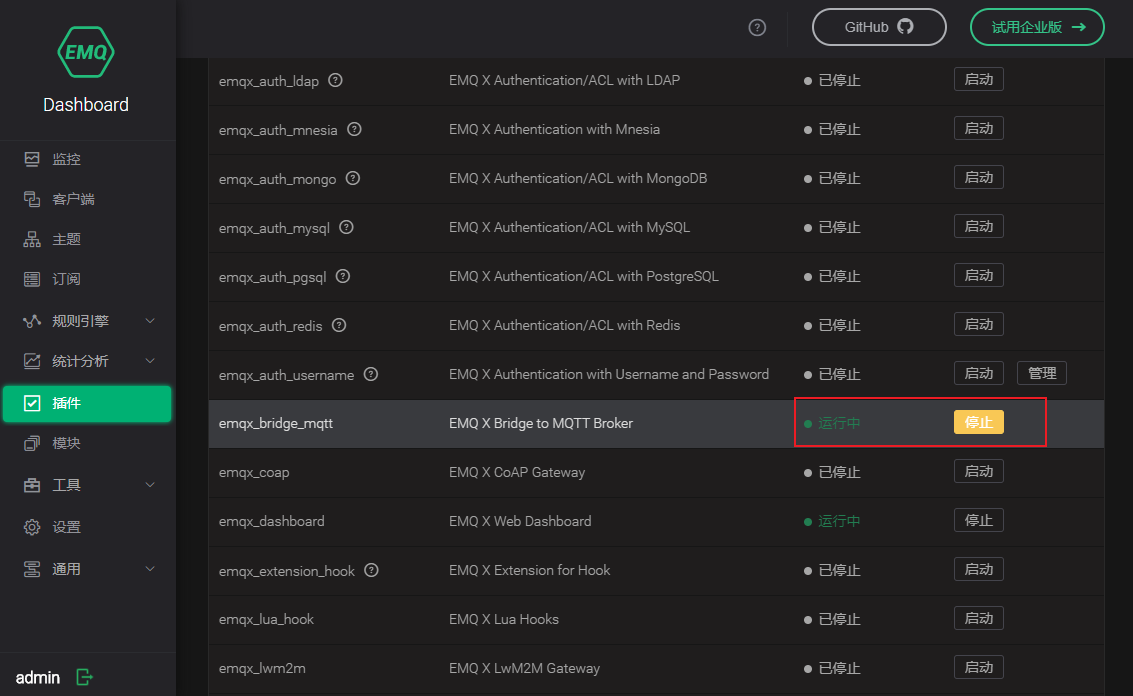The image size is (1133, 696).
Task: Expand the 统计分析 chevron
Action: 150,361
